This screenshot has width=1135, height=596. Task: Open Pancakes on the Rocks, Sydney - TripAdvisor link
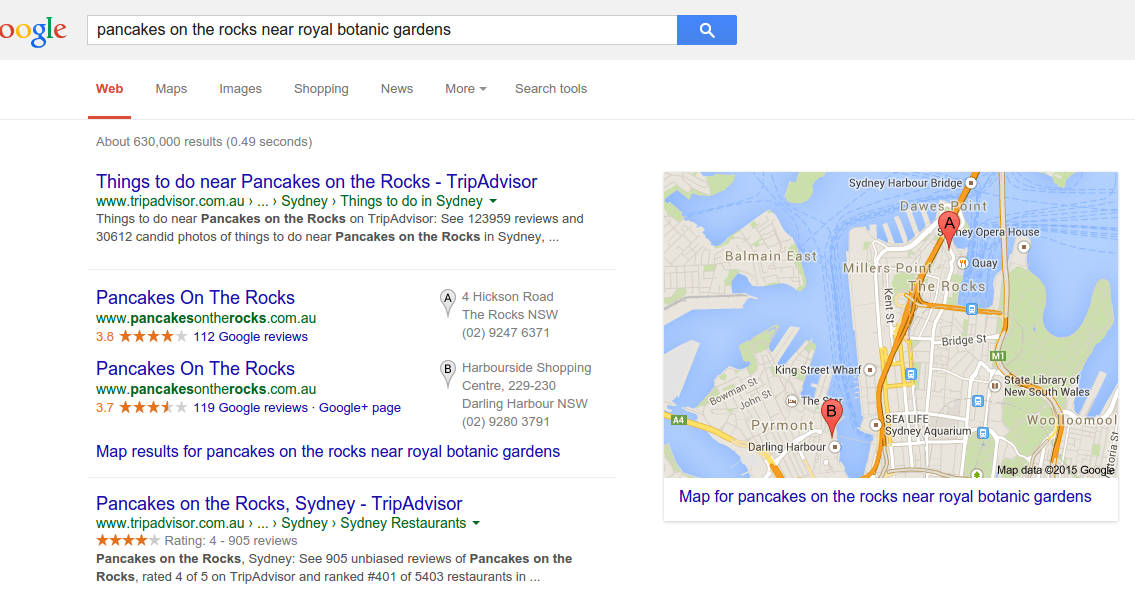pos(279,503)
